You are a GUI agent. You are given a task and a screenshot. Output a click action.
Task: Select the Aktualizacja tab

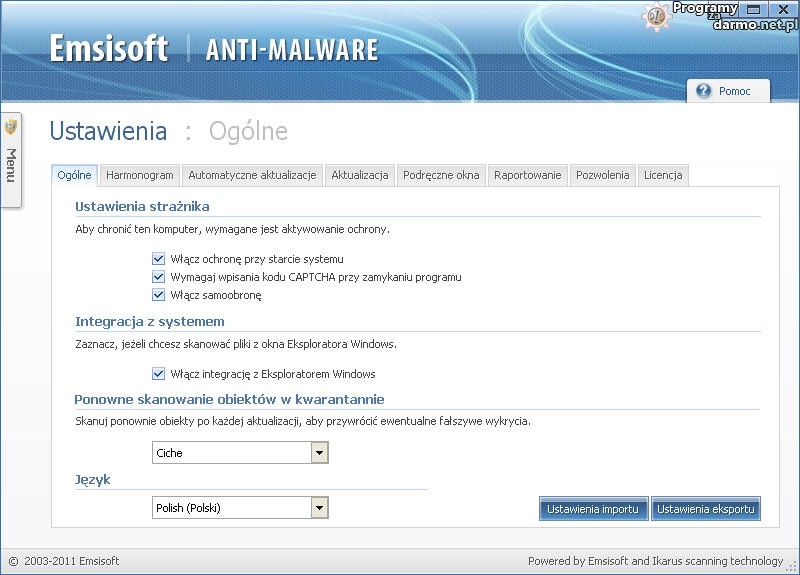pos(359,175)
